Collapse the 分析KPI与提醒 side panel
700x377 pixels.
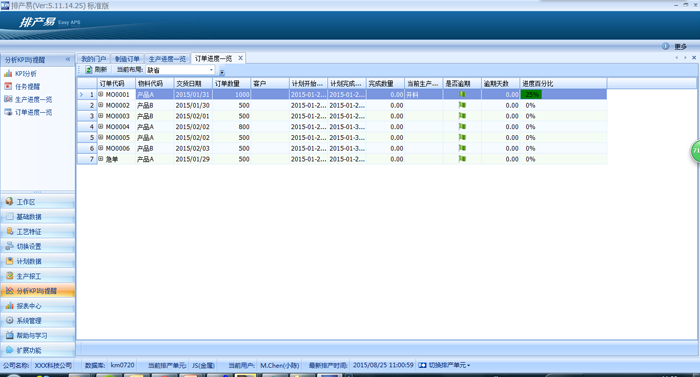68,59
